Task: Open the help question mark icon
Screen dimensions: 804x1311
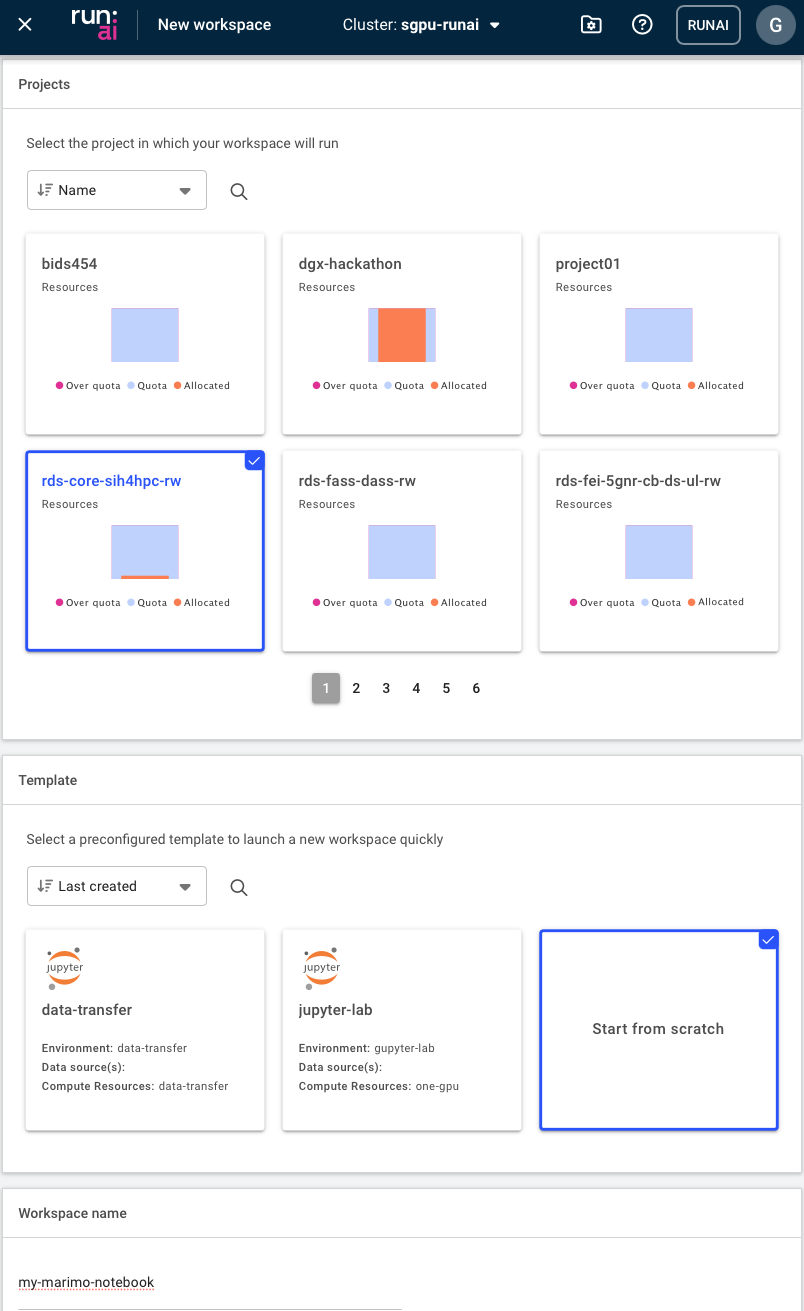Action: (643, 25)
